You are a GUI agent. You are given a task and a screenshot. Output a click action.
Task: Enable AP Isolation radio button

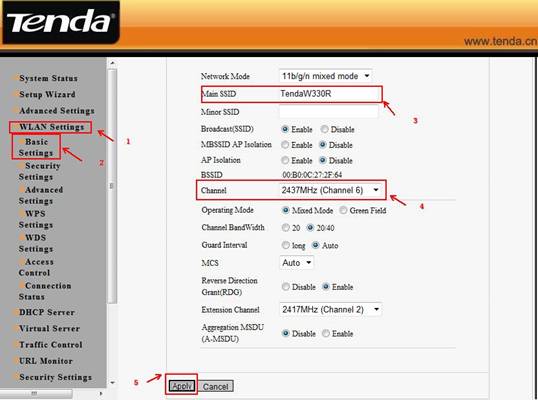point(285,160)
